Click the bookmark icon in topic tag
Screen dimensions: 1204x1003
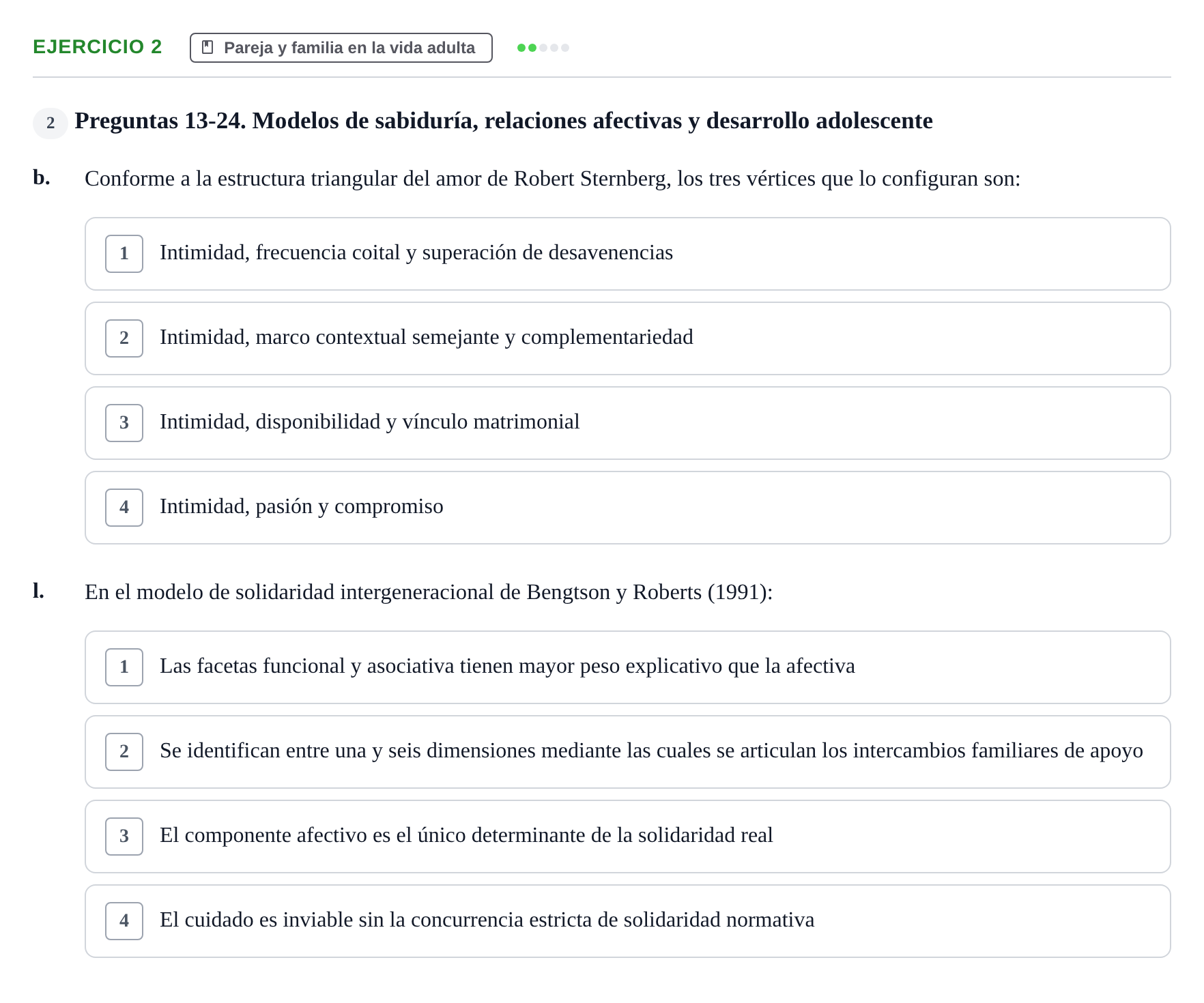coord(208,48)
